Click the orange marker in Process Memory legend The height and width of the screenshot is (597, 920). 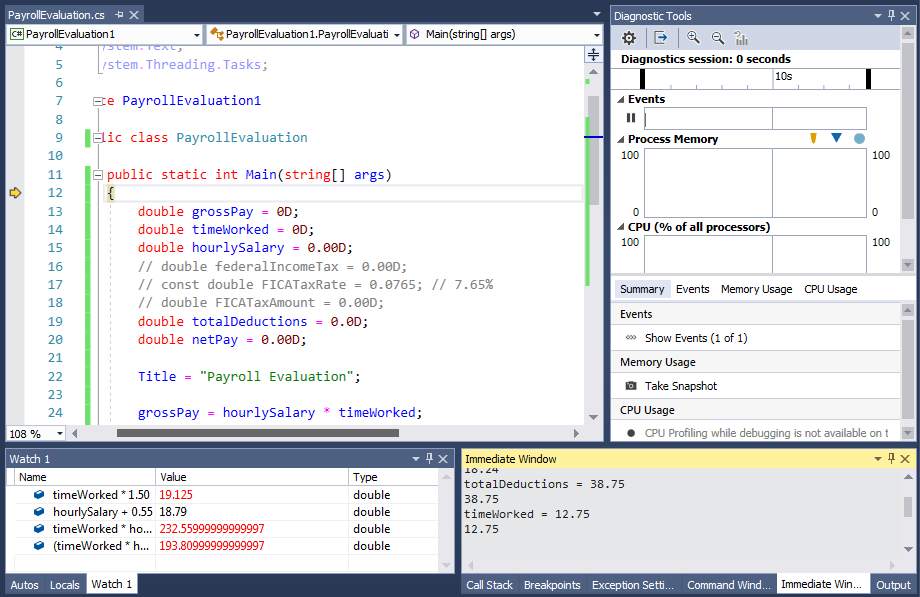pyautogui.click(x=813, y=138)
